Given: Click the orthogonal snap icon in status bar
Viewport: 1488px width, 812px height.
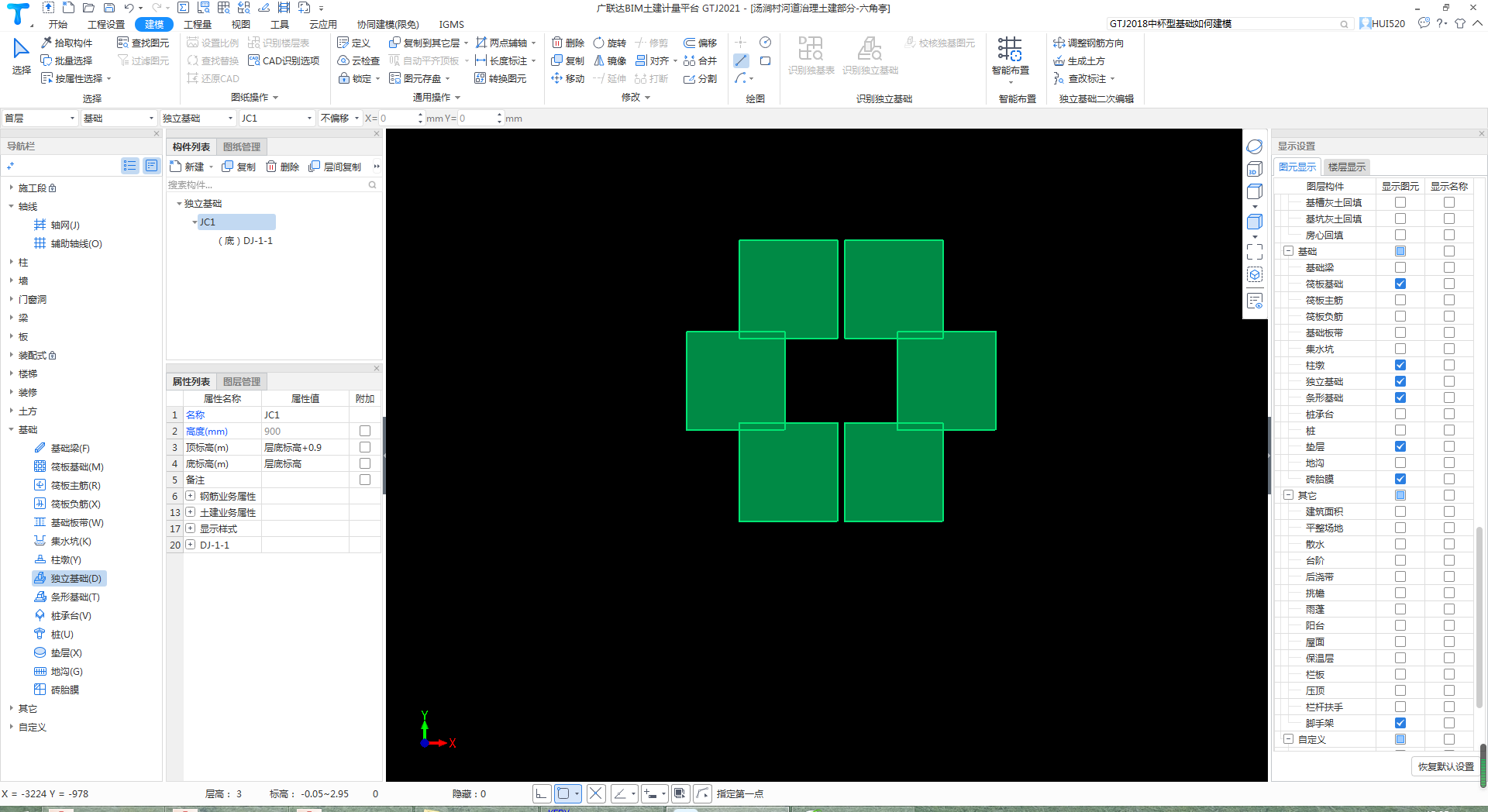Looking at the screenshot, I should click(x=542, y=793).
